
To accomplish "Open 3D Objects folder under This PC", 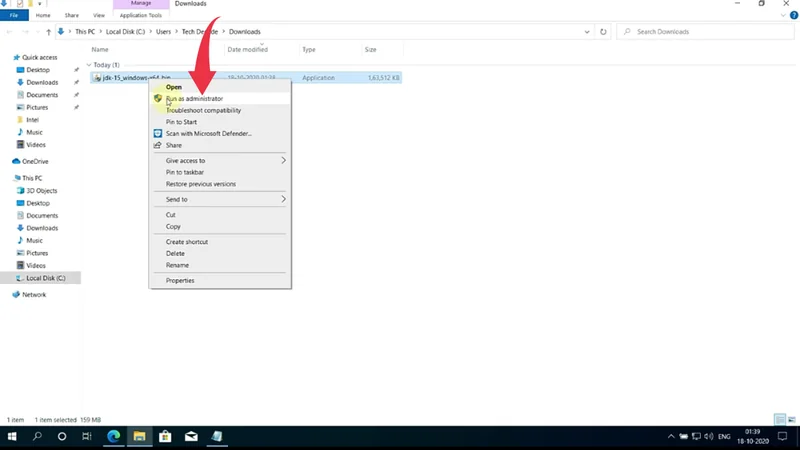I will [x=41, y=190].
